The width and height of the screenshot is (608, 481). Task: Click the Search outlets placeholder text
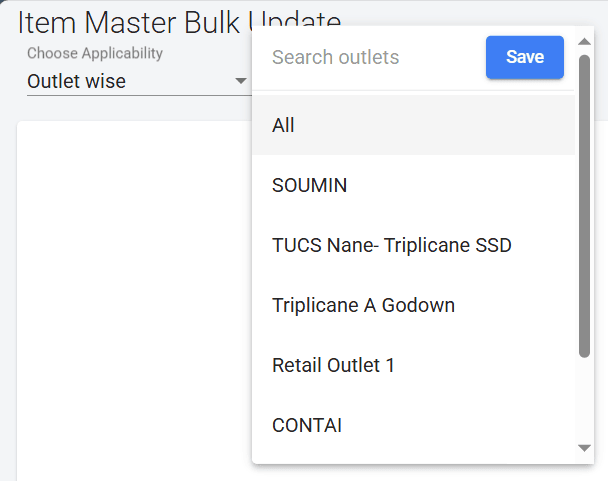(x=335, y=58)
